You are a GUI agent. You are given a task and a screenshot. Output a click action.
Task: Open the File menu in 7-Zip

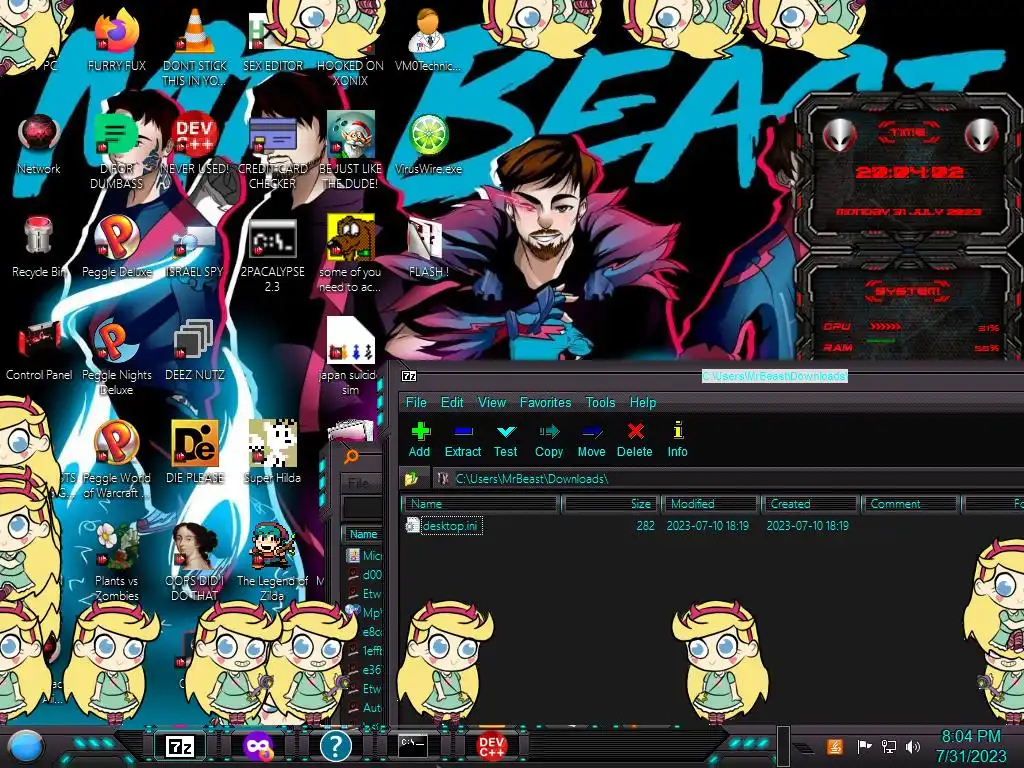pos(416,402)
